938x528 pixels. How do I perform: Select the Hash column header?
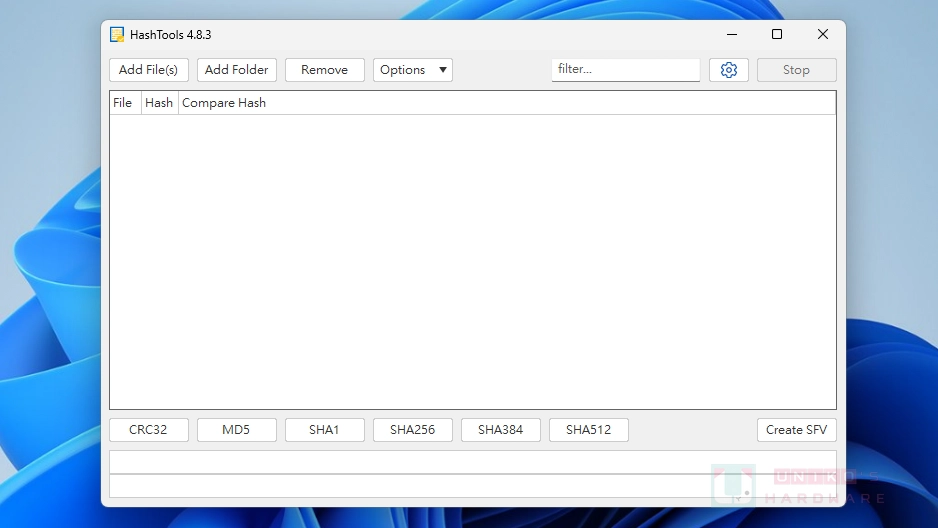[x=160, y=103]
